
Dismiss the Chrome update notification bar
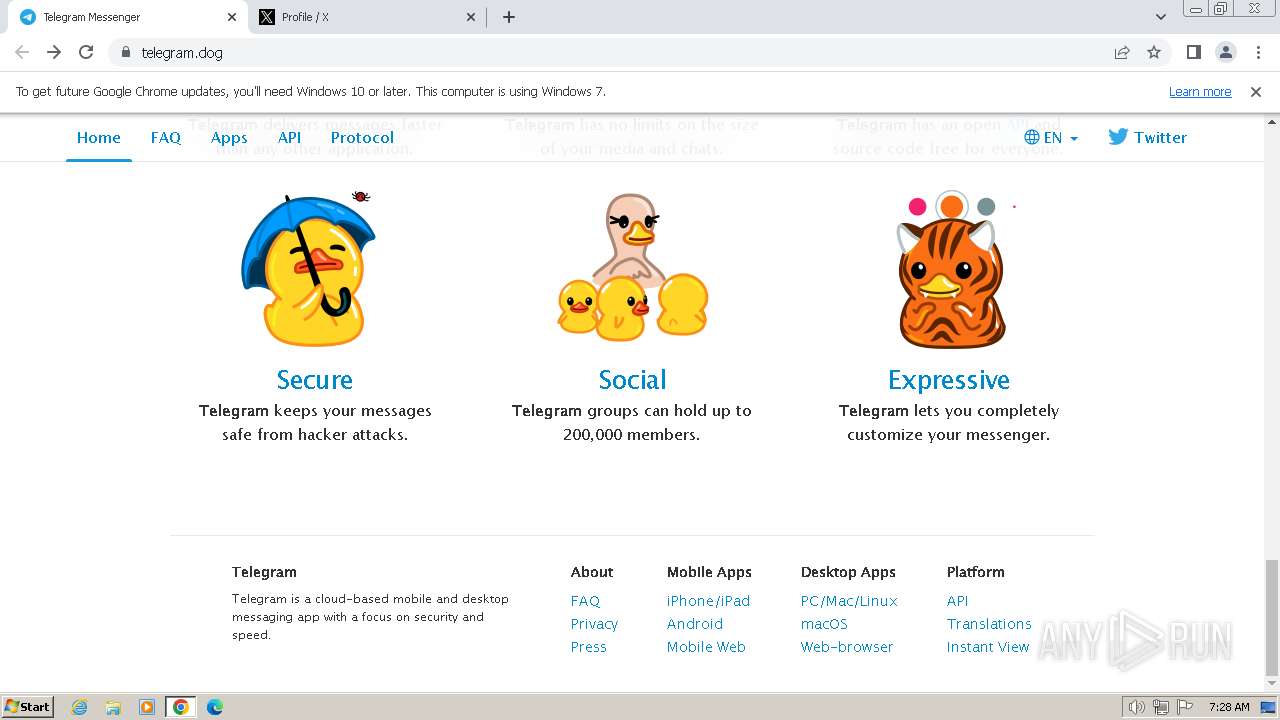click(1256, 91)
